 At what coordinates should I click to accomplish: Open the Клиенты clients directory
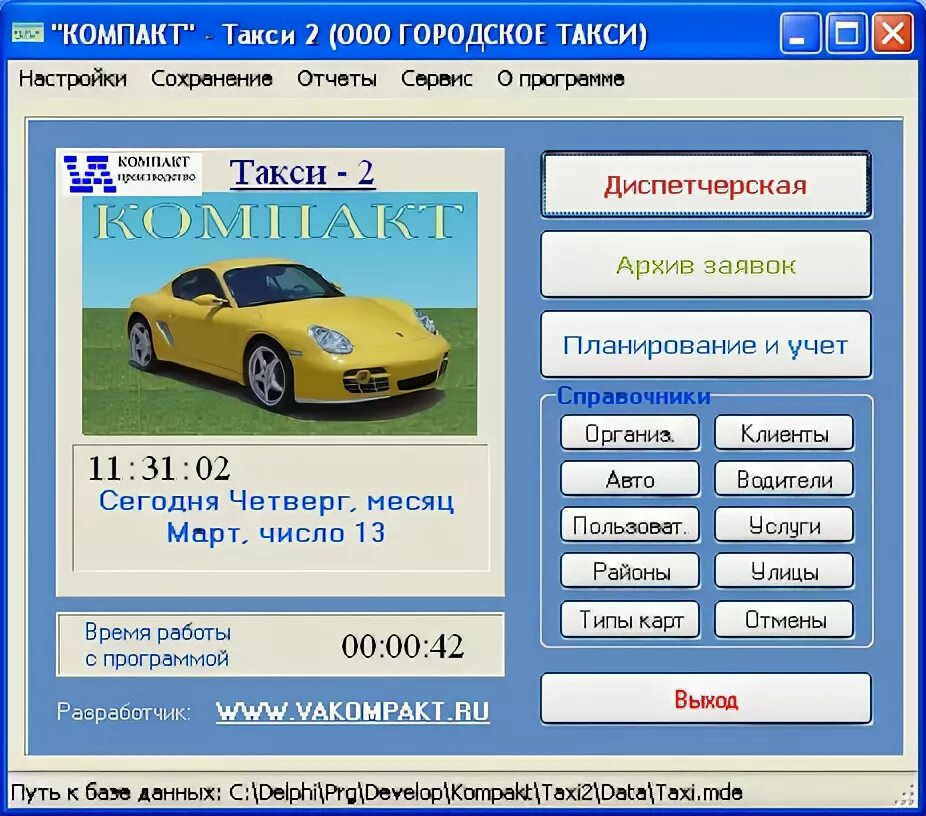(x=783, y=432)
